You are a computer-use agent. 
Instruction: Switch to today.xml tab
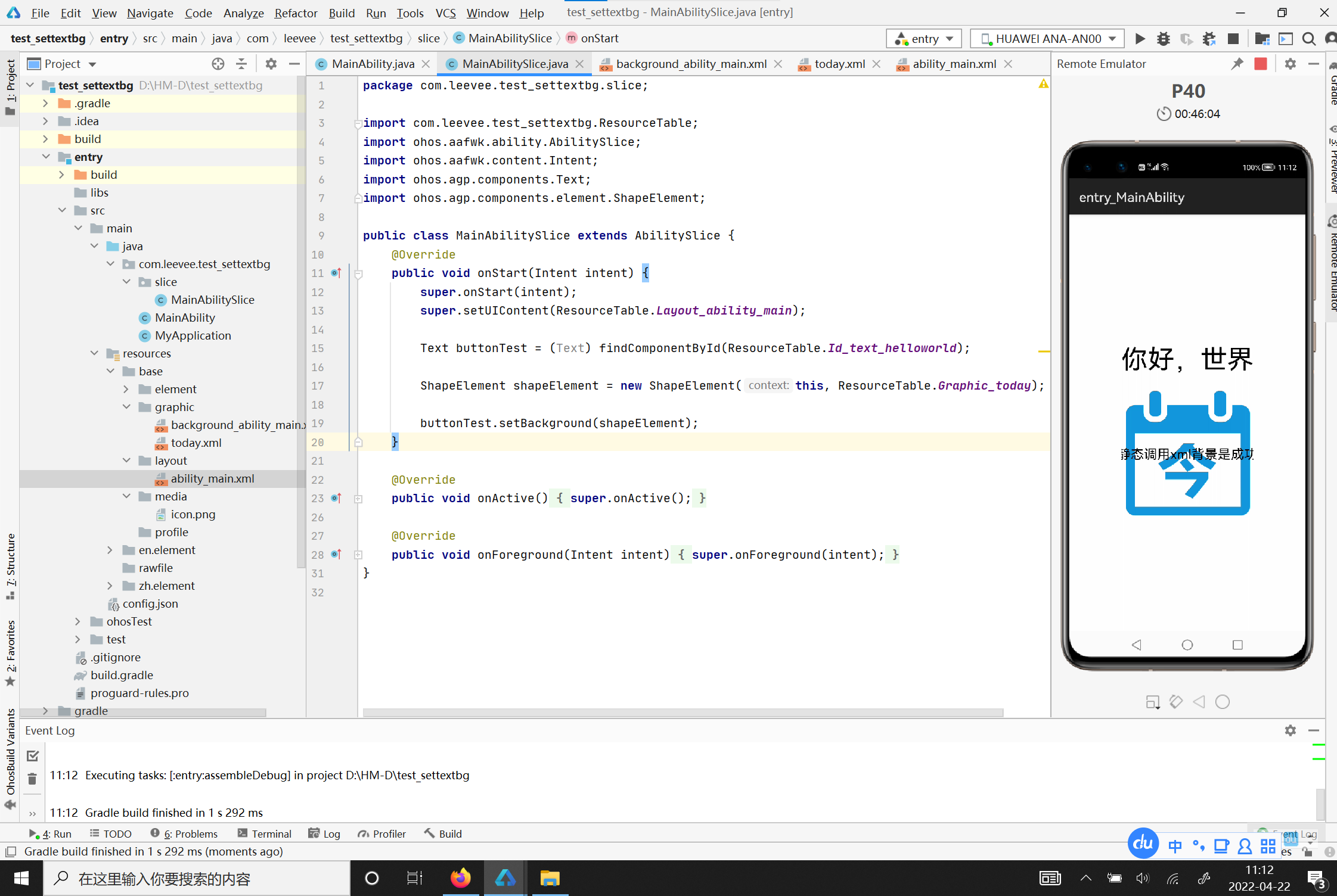pos(839,64)
